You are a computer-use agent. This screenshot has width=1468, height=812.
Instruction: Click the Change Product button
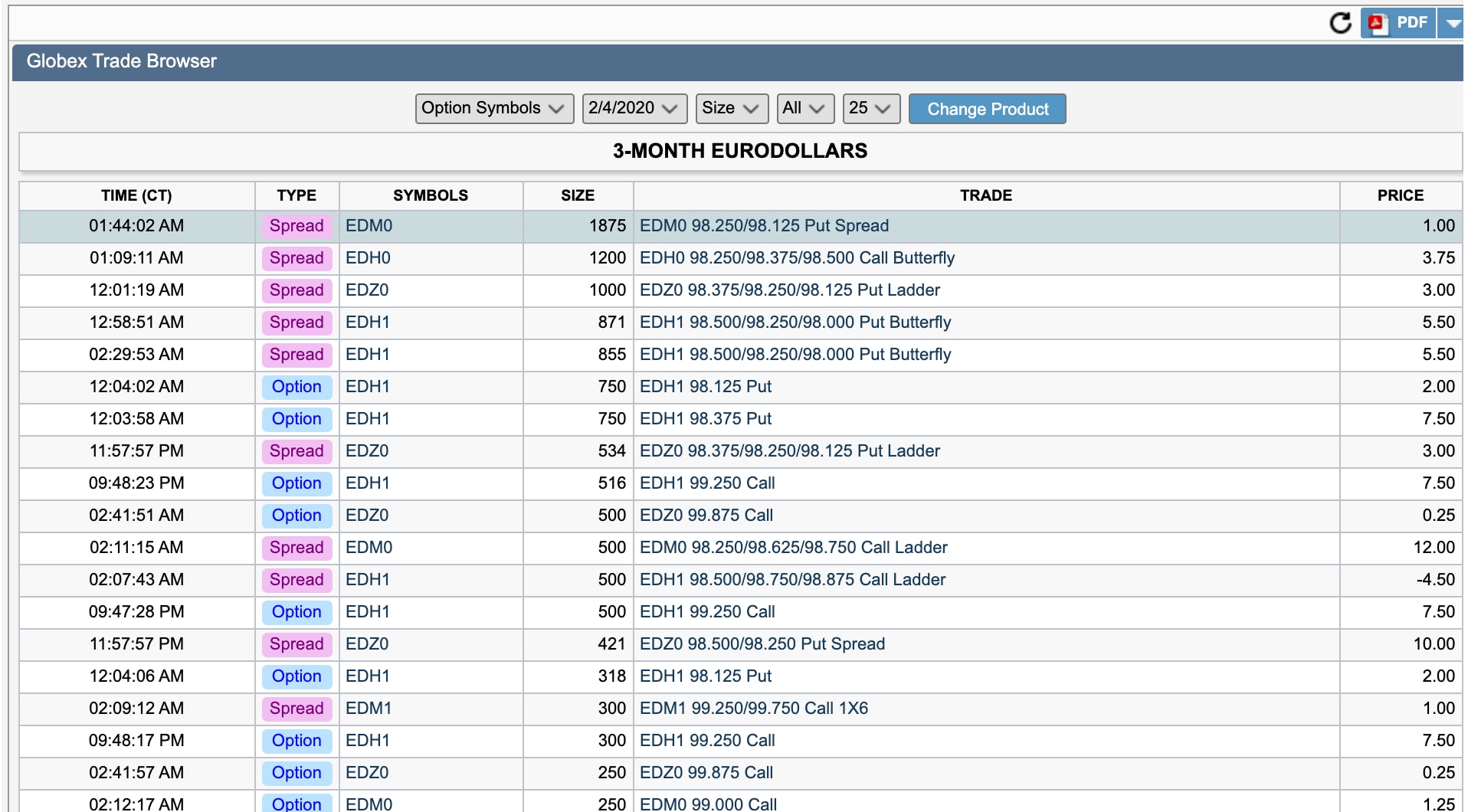coord(987,109)
